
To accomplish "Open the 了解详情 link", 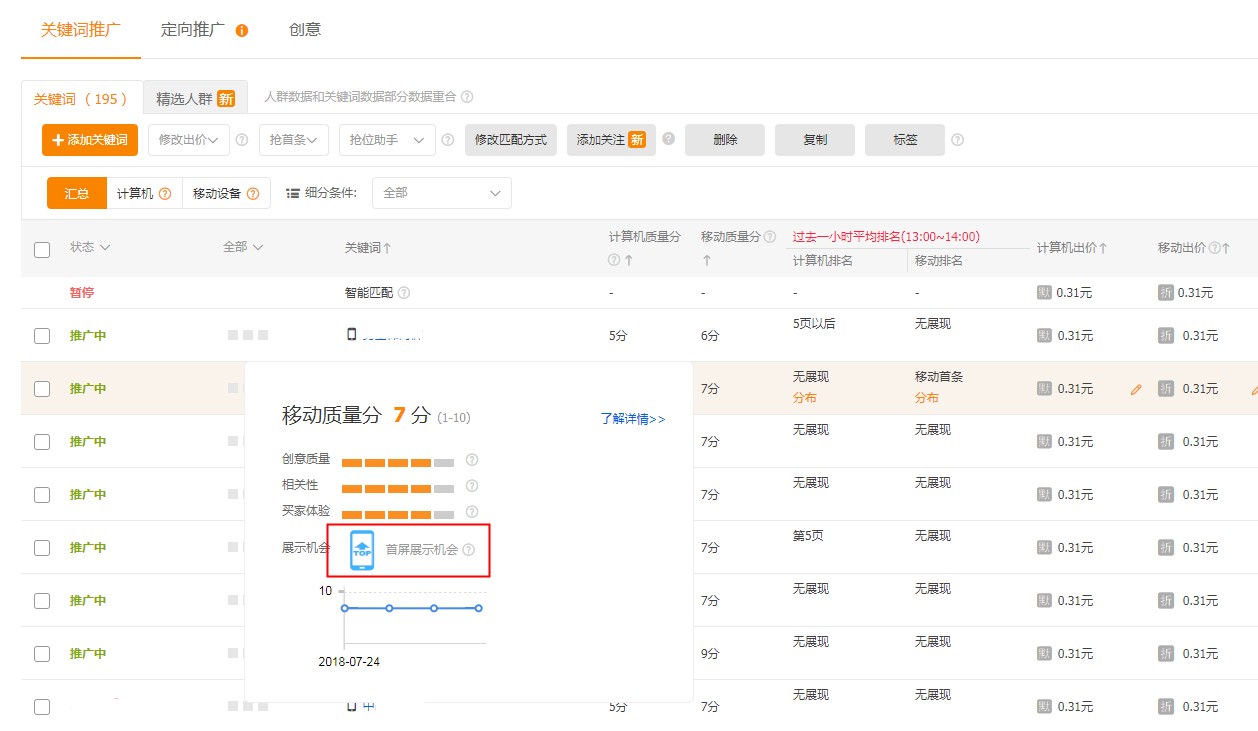I will coord(632,419).
